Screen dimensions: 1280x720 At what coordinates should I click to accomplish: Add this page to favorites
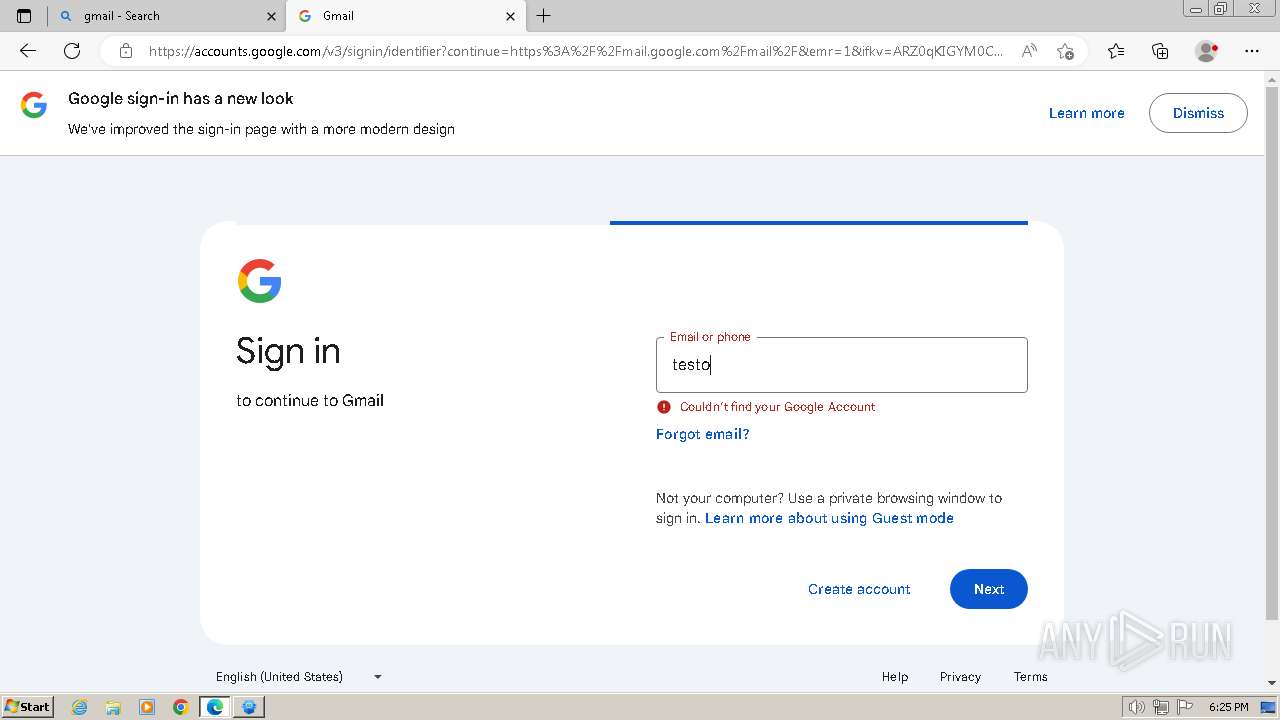[x=1065, y=51]
